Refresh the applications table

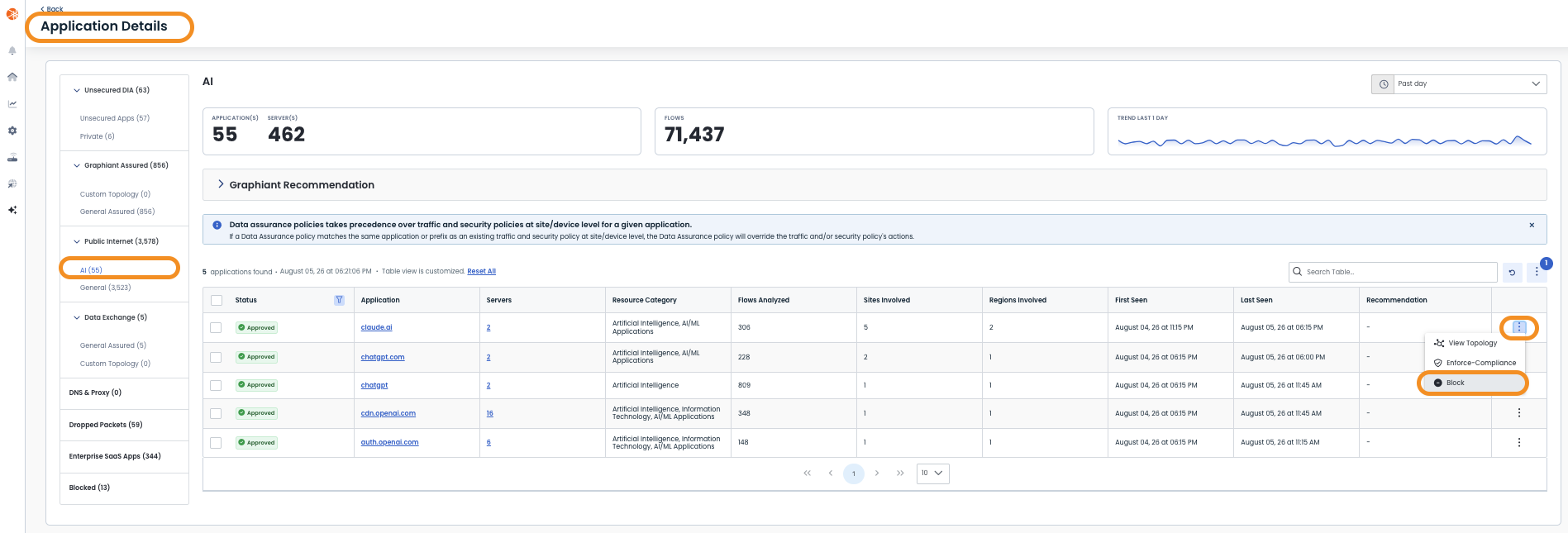coord(1512,272)
